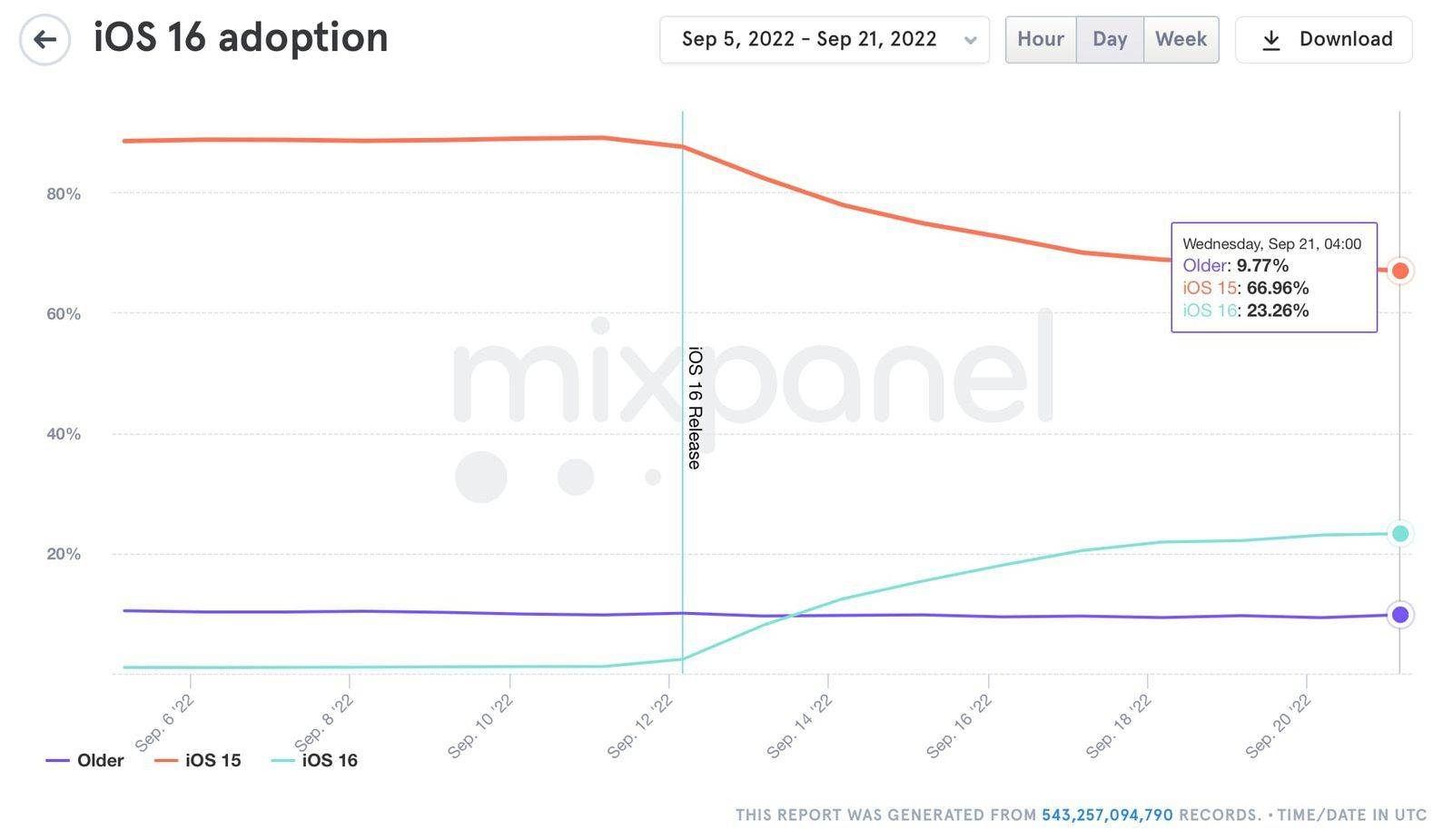Screen dimensions: 1453x840
Task: Switch to Week granularity
Action: point(1181,40)
